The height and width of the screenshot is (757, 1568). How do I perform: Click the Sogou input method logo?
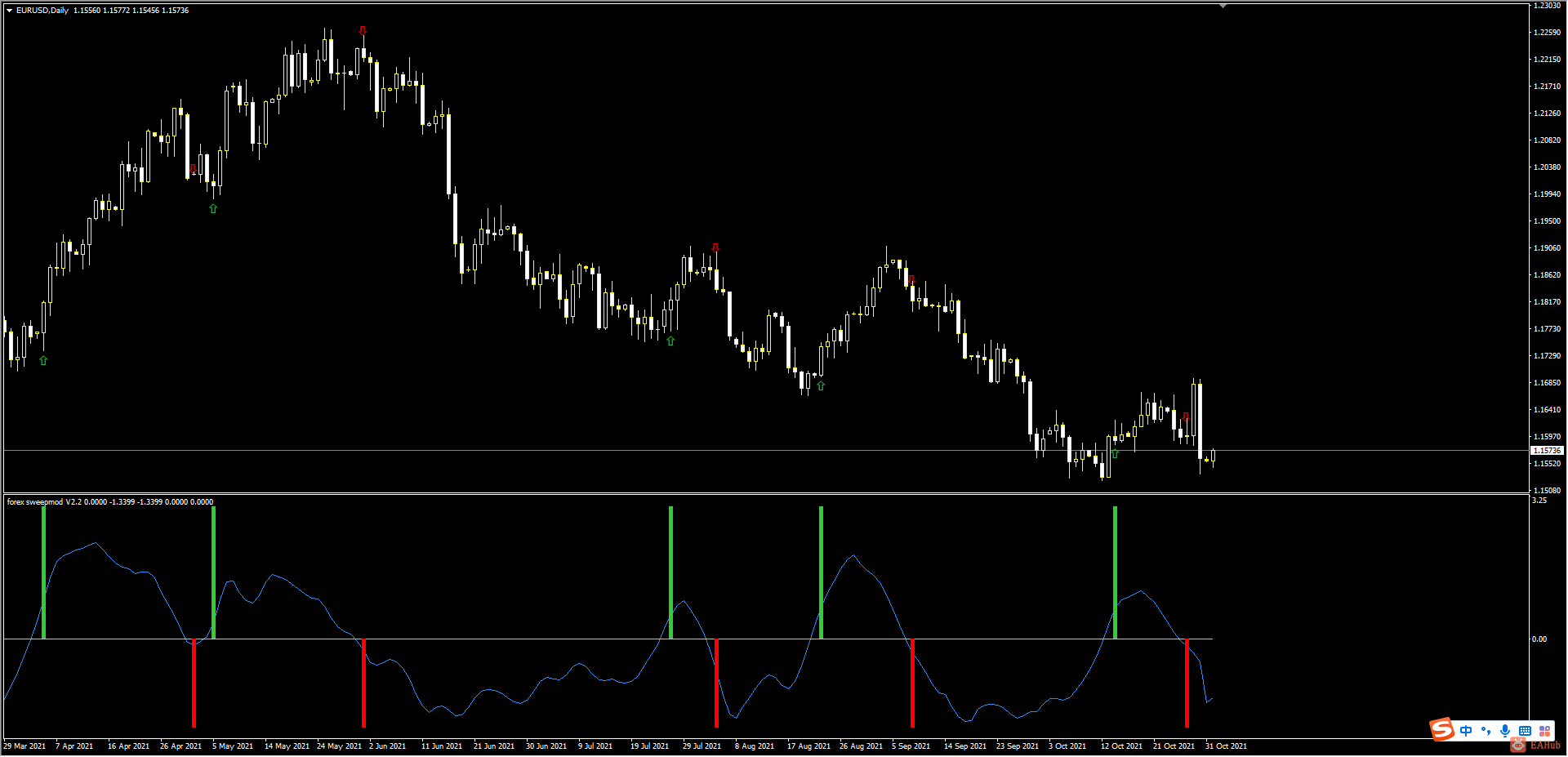(x=1442, y=729)
